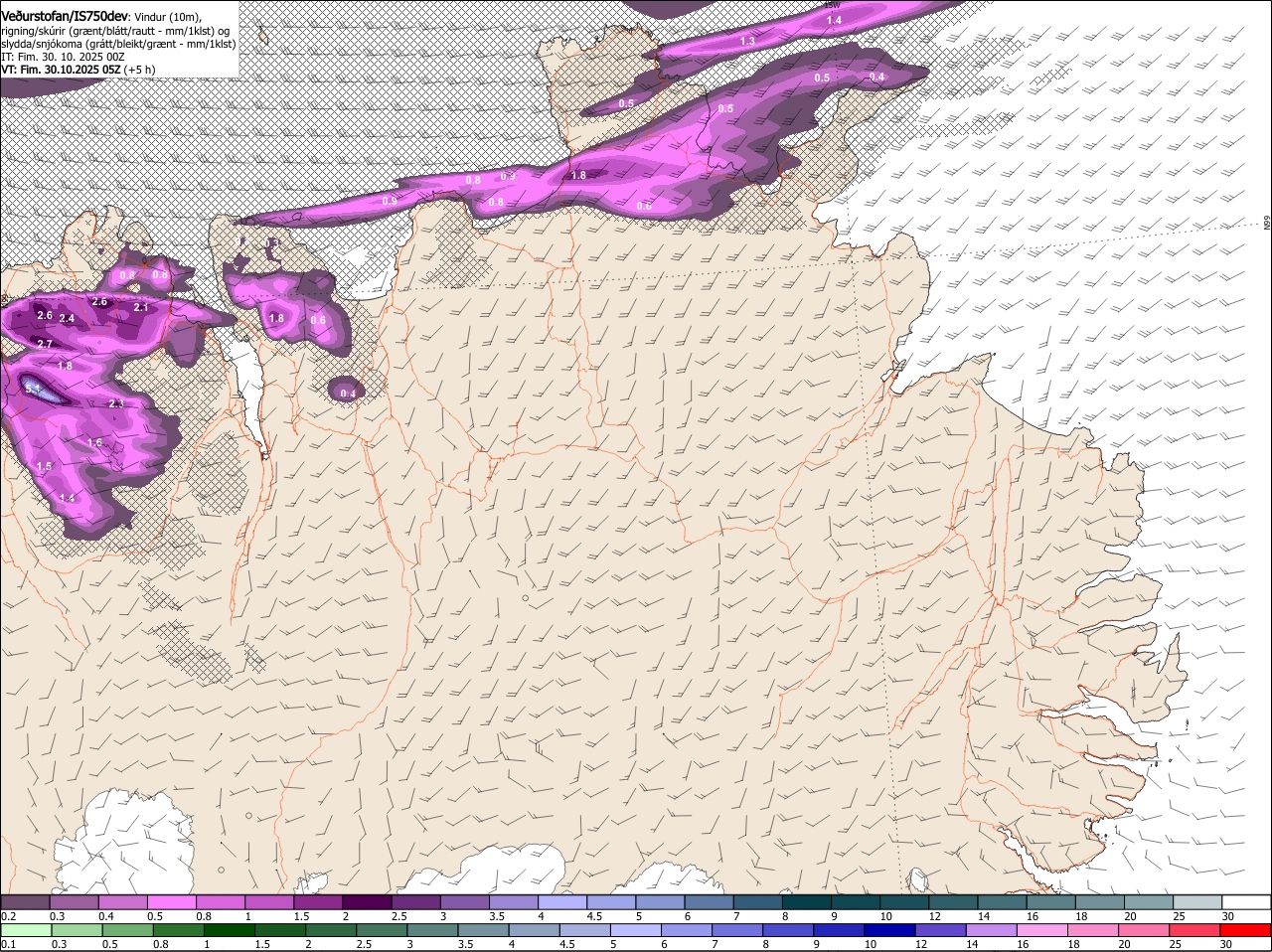Click the 2.3 snowfall value label
Image resolution: width=1272 pixels, height=952 pixels.
pyautogui.click(x=116, y=403)
